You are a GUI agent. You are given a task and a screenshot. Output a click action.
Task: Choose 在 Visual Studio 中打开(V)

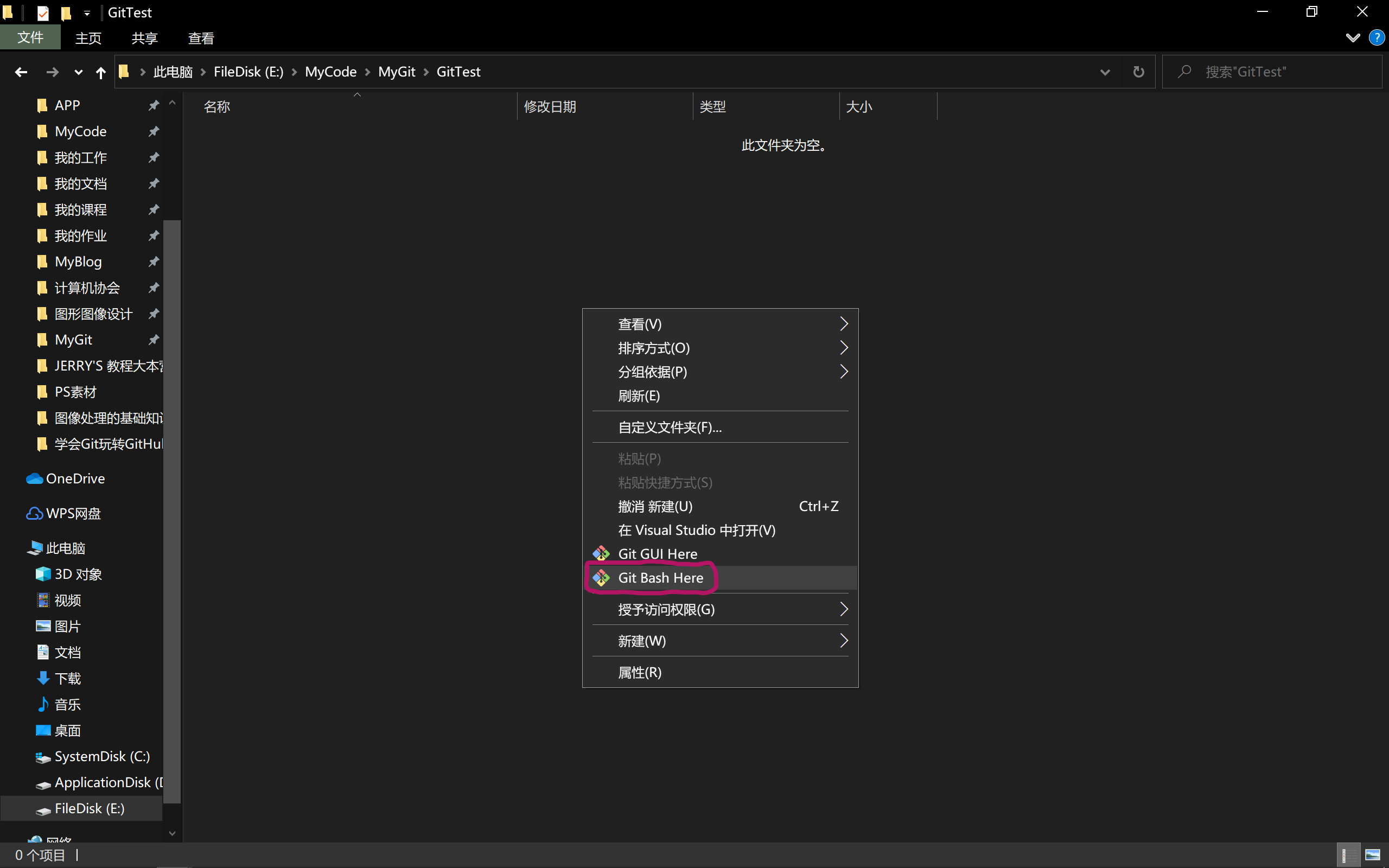721,530
